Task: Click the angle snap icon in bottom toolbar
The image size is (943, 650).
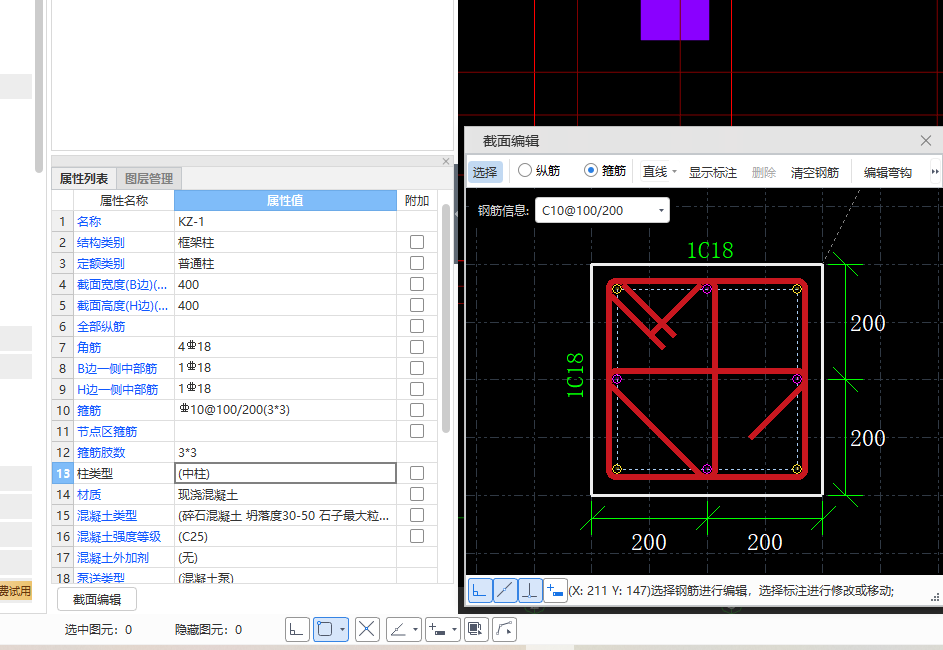Action: tap(398, 630)
